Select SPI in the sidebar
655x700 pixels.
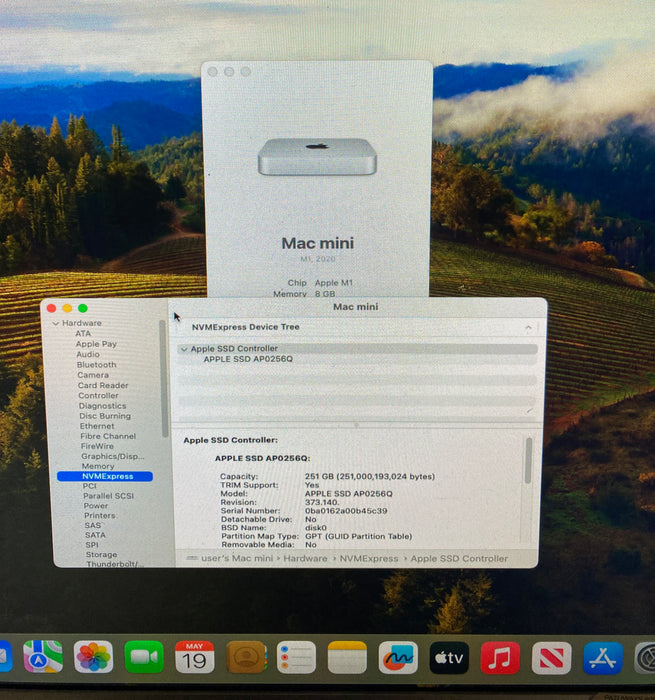pos(92,545)
